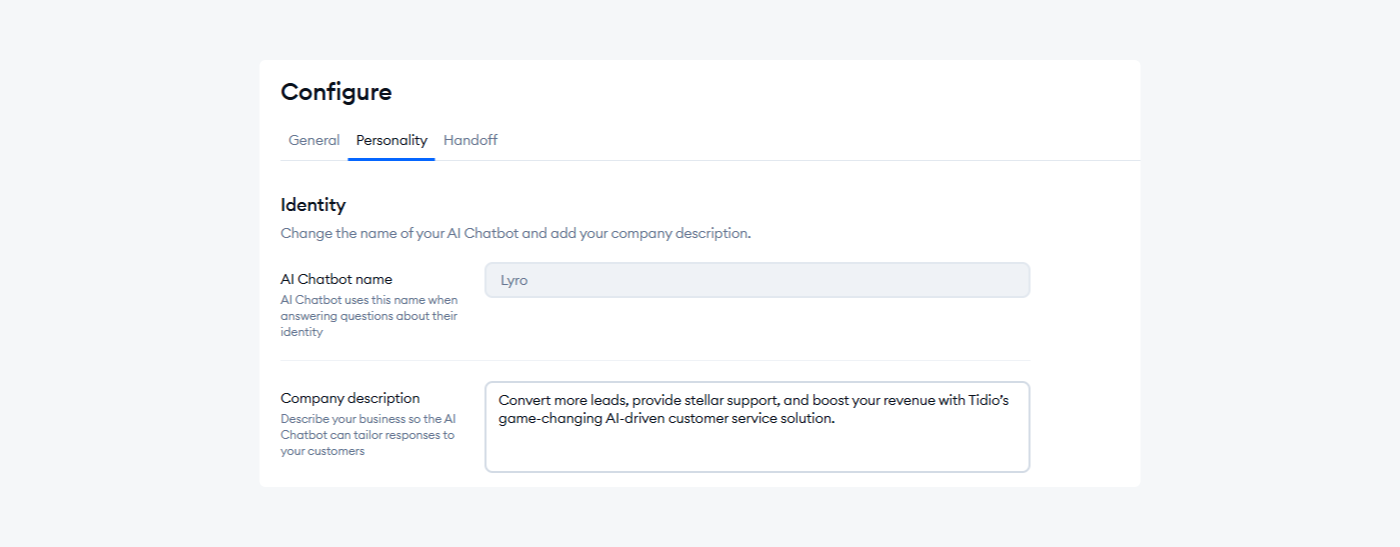Screen dimensions: 1400x547
Task: Open the Handoff tab
Action: point(470,140)
